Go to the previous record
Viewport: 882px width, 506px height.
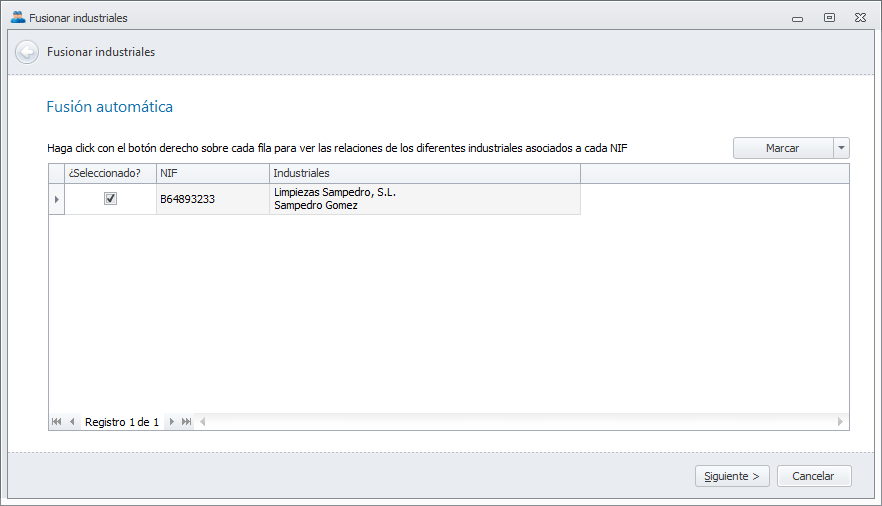(72, 422)
